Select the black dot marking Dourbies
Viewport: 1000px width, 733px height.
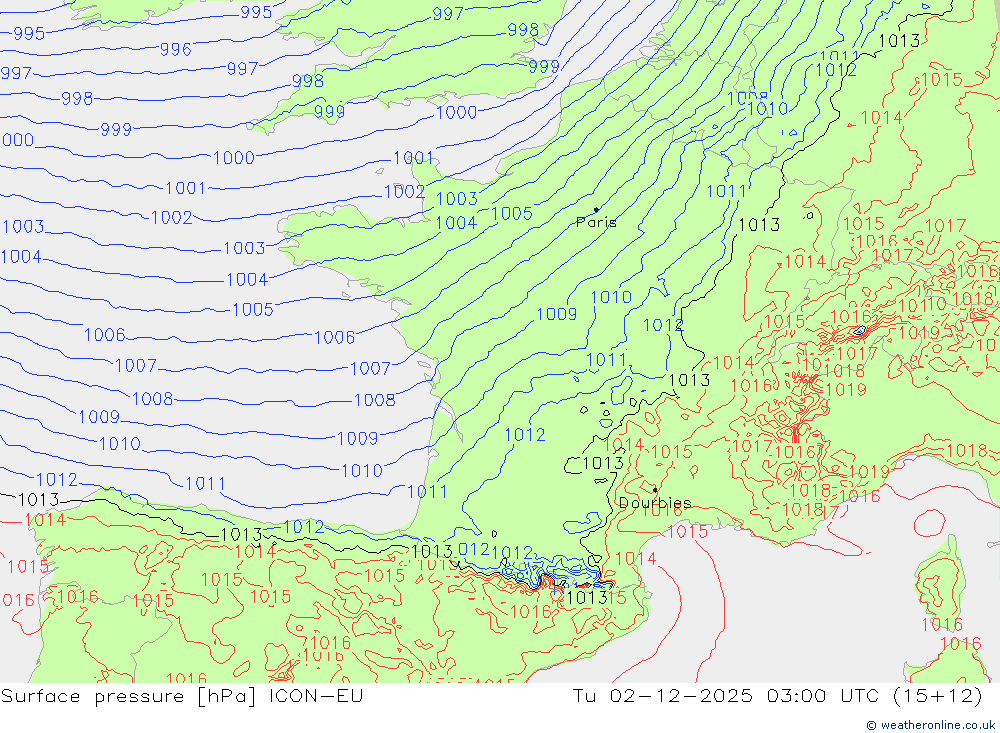[655, 490]
